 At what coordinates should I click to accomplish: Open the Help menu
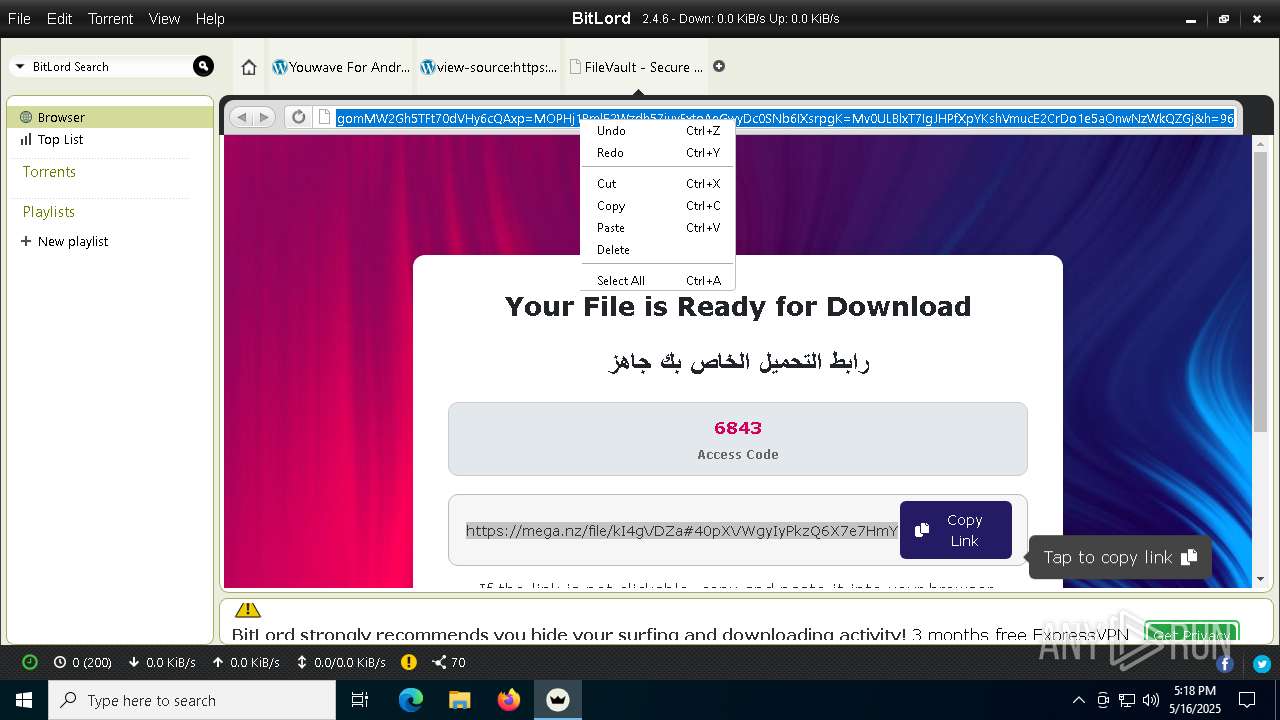210,18
